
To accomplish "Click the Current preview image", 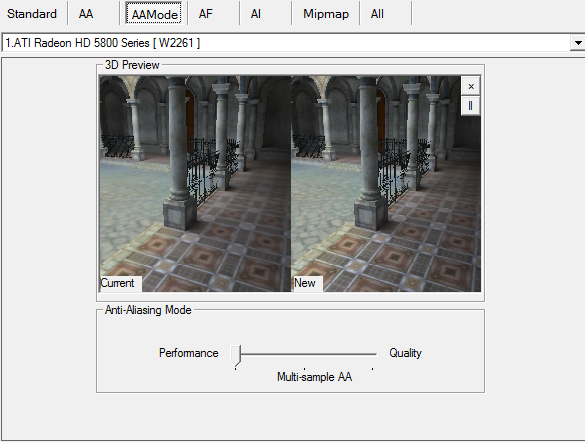I will (195, 184).
